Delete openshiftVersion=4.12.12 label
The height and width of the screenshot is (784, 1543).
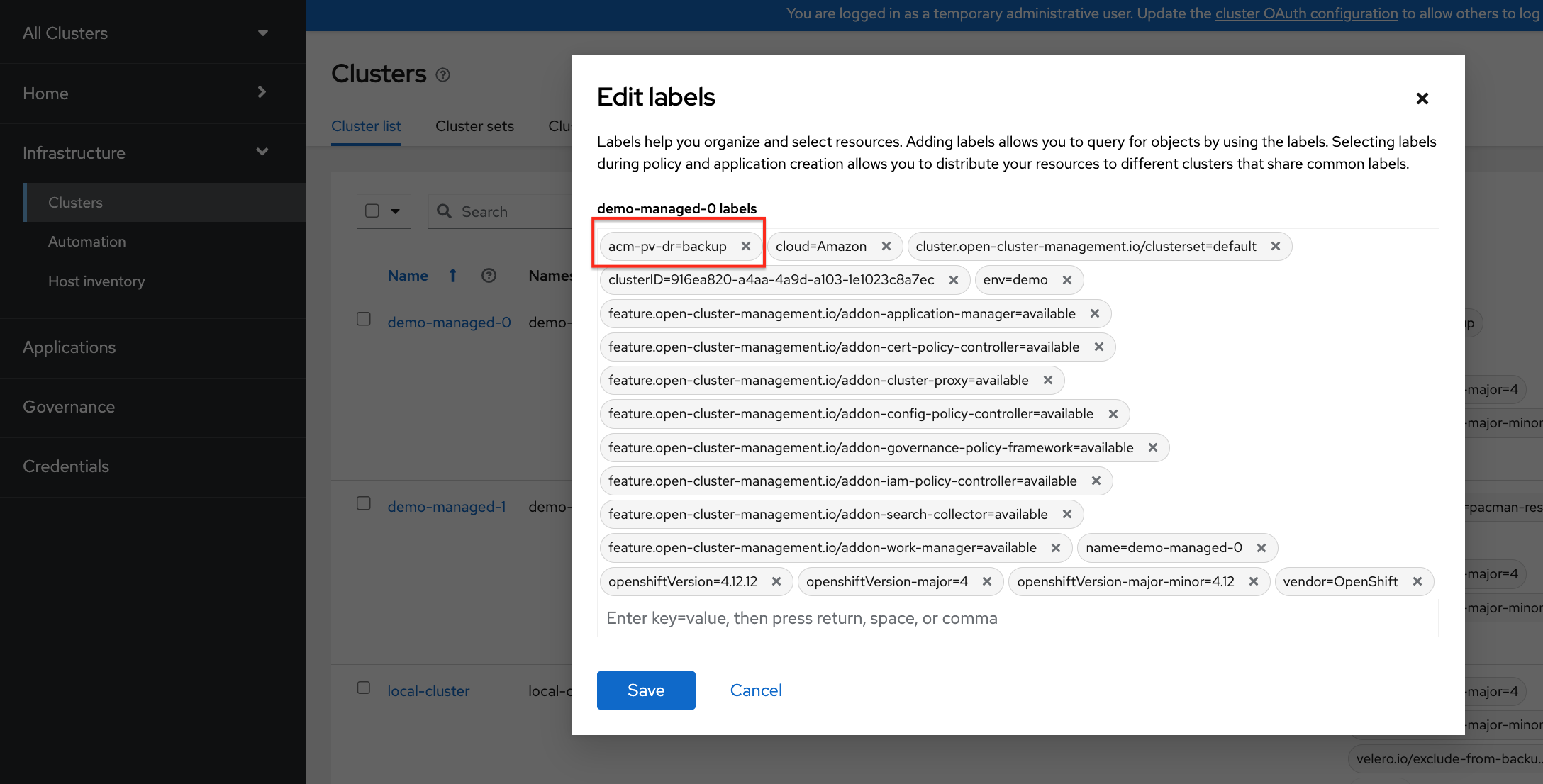coord(776,581)
